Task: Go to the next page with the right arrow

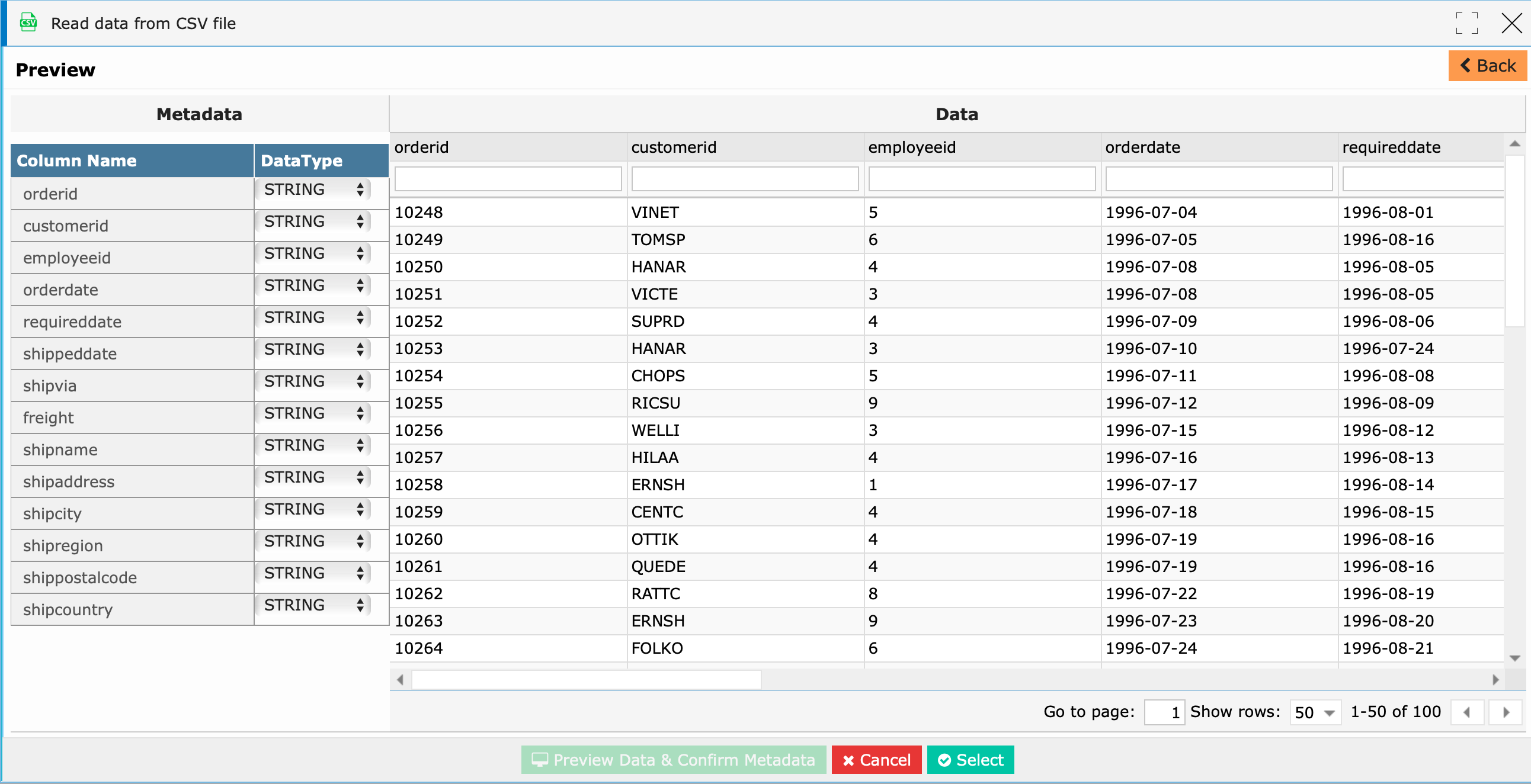Action: (1506, 712)
